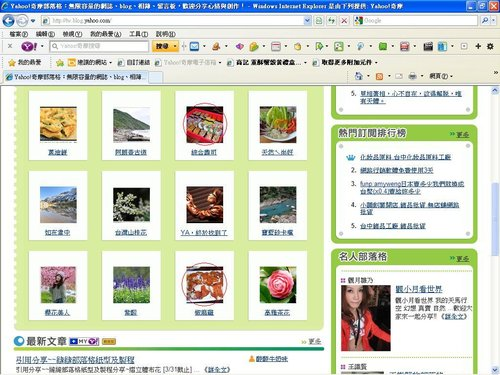Click the vertical scrollbar up arrow
Screen dimensions: 500x375
click(495, 90)
